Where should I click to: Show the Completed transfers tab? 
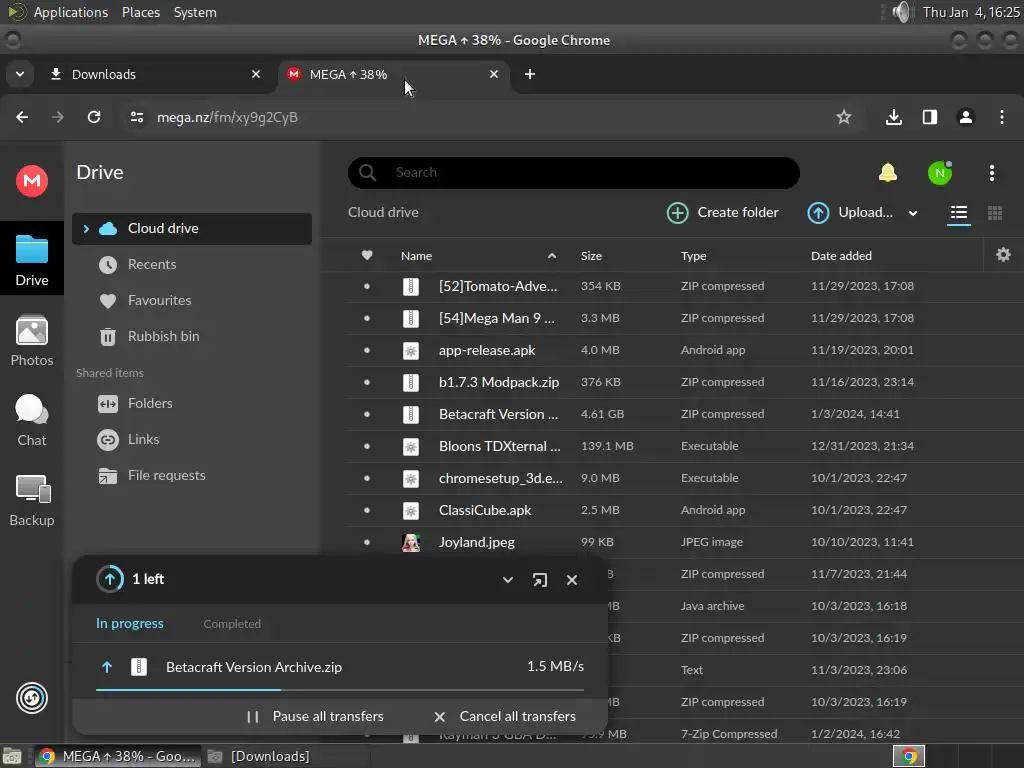(232, 624)
